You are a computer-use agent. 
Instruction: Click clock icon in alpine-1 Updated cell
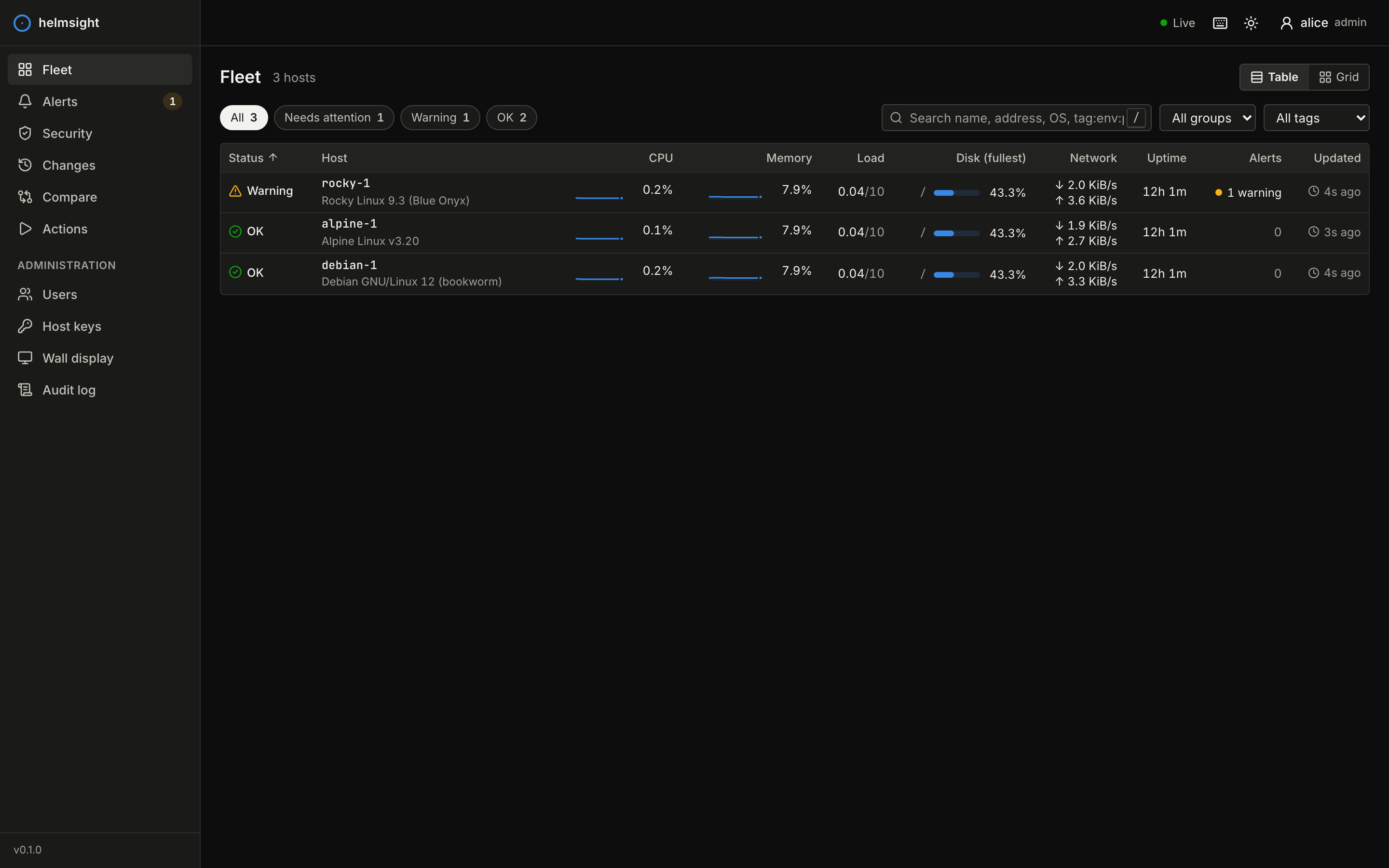click(1313, 231)
